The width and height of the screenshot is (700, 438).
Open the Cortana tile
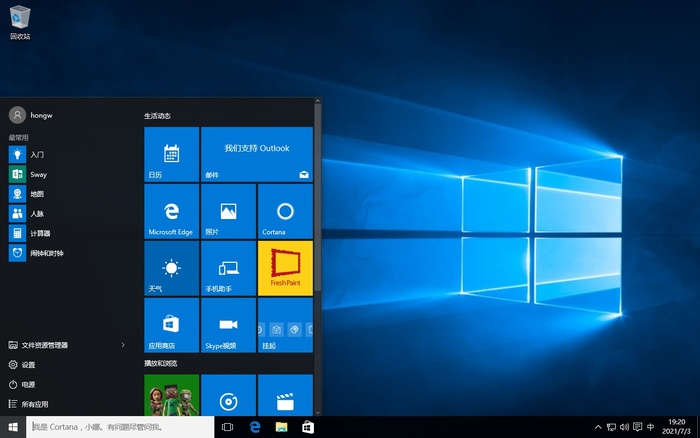[285, 211]
